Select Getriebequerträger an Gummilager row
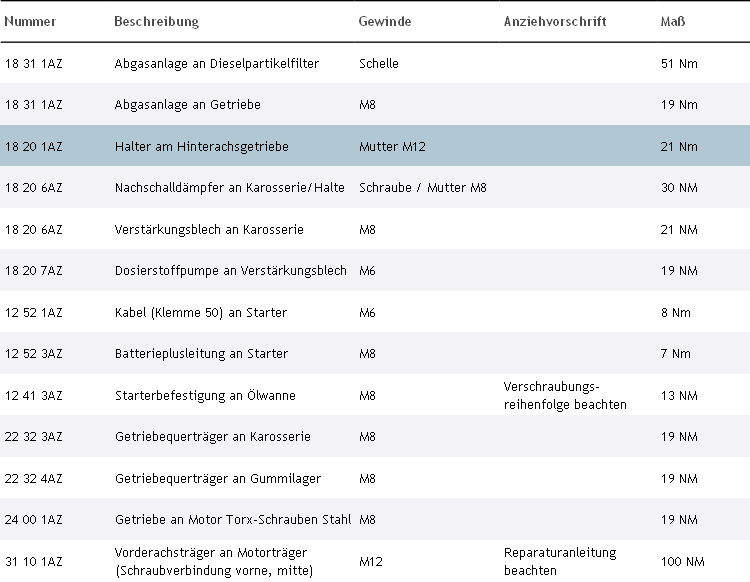The width and height of the screenshot is (750, 582). [218, 479]
